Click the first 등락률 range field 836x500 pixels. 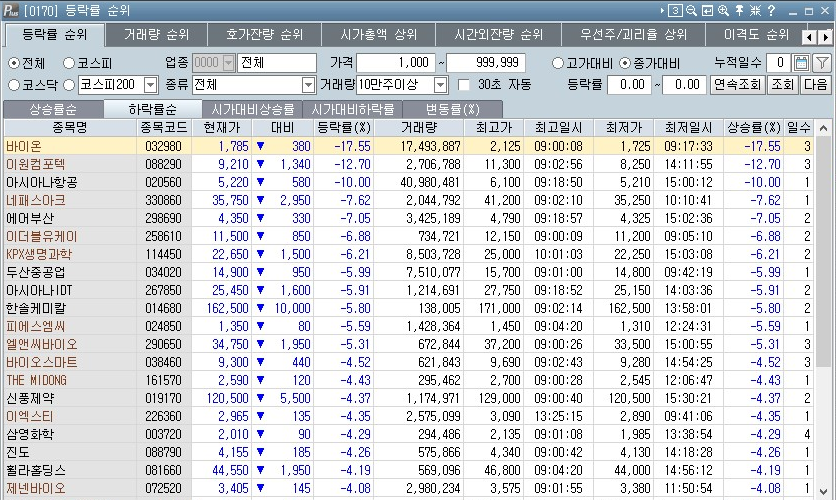(629, 85)
